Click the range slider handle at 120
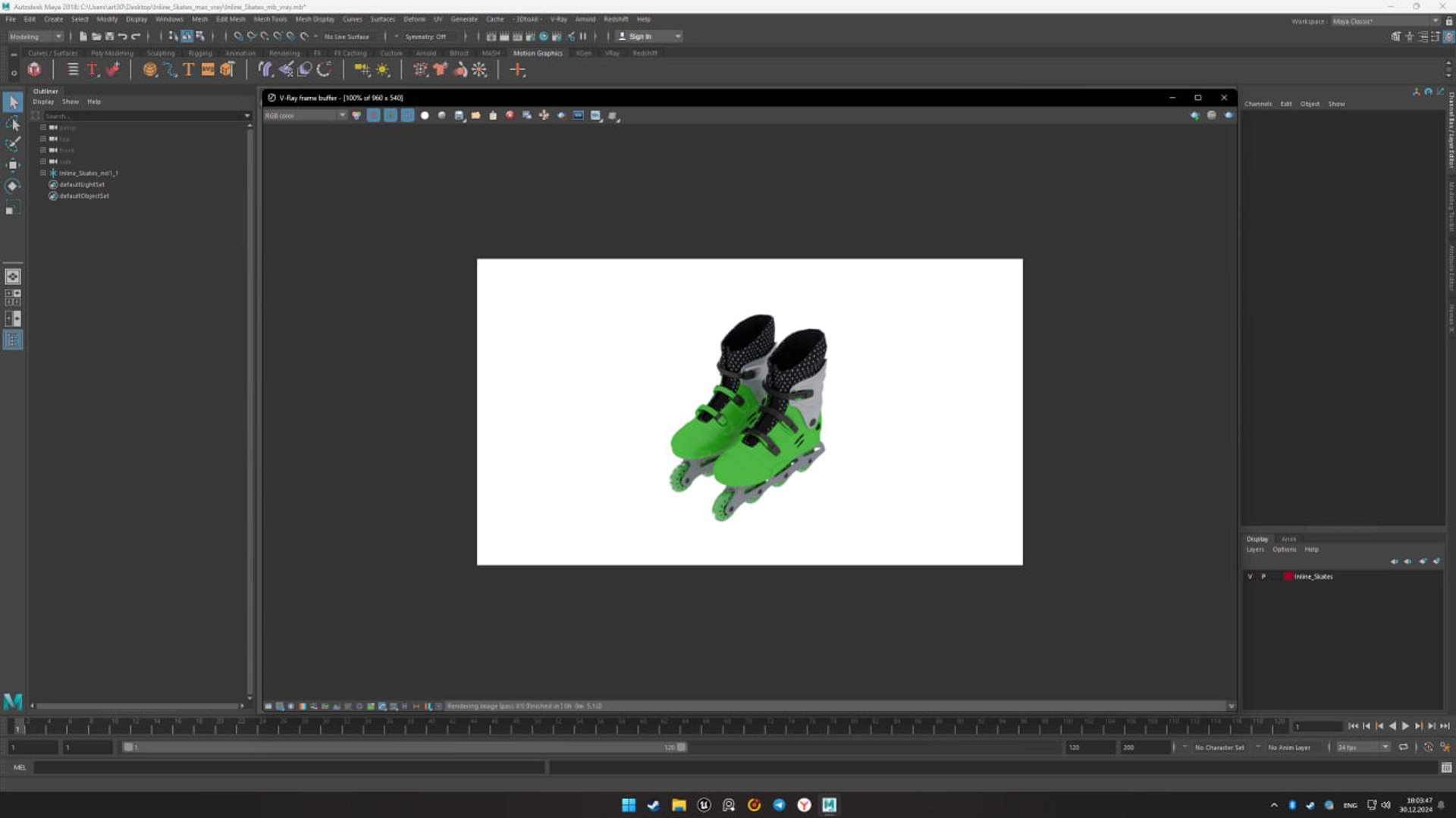 pyautogui.click(x=682, y=747)
